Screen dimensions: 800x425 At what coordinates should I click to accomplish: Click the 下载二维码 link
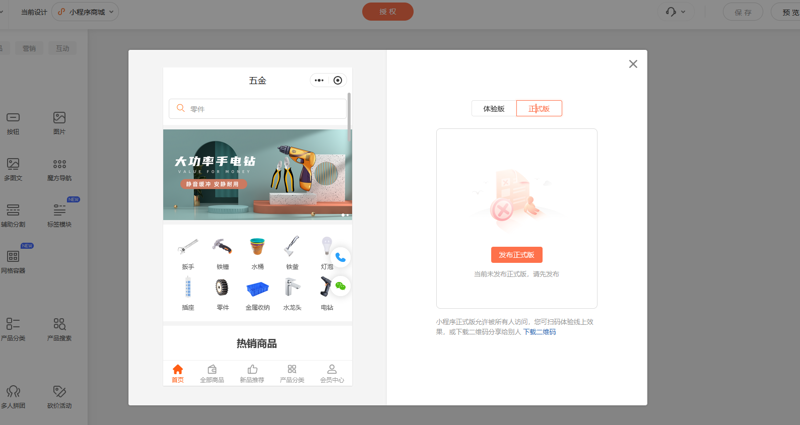coord(539,332)
